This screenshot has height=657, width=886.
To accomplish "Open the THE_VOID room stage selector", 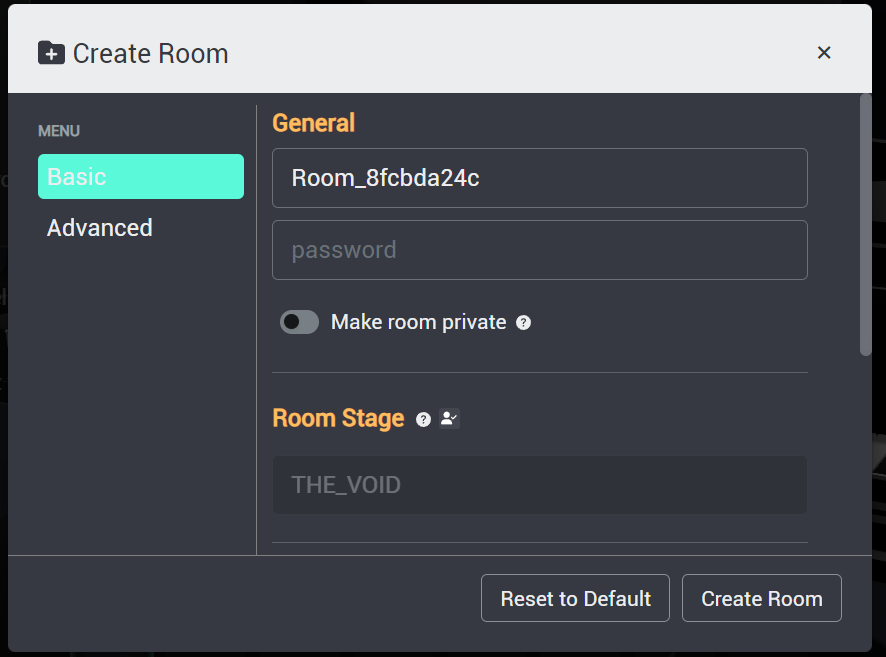I will point(540,485).
